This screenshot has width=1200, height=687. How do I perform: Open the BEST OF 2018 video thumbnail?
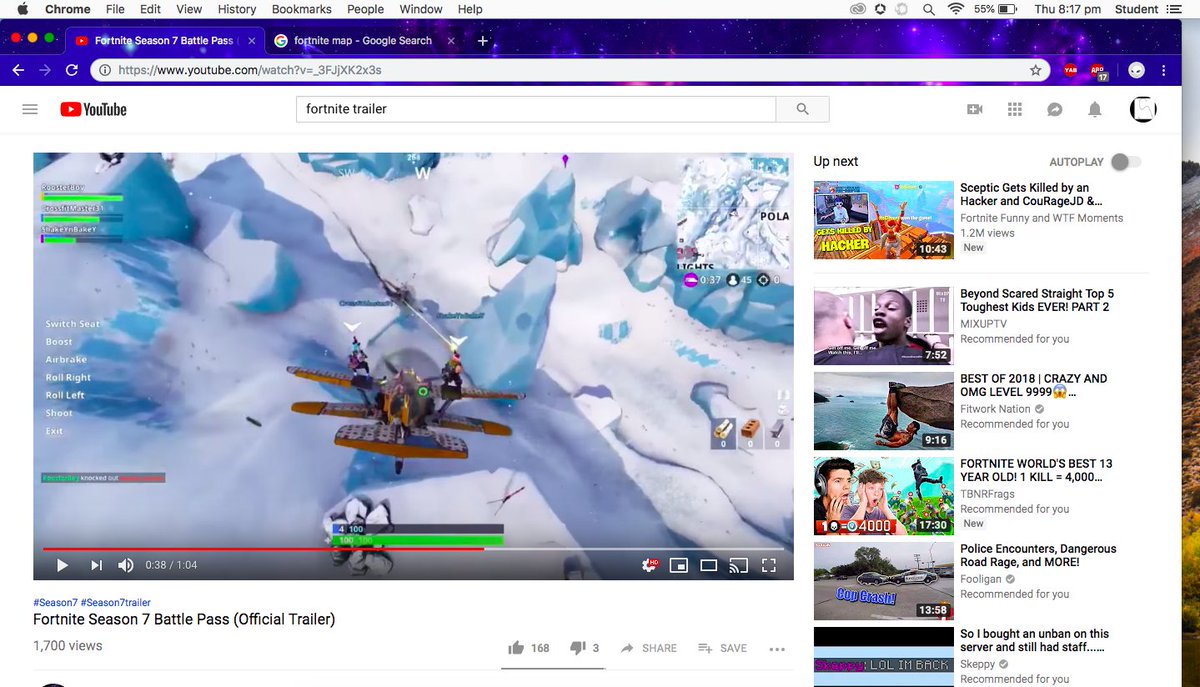[883, 410]
